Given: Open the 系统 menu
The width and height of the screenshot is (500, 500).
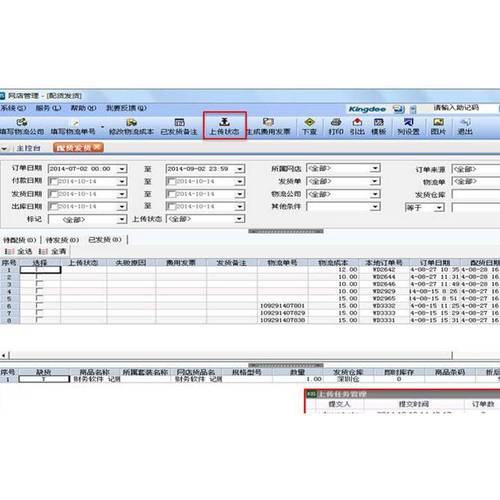Looking at the screenshot, I should [13, 108].
